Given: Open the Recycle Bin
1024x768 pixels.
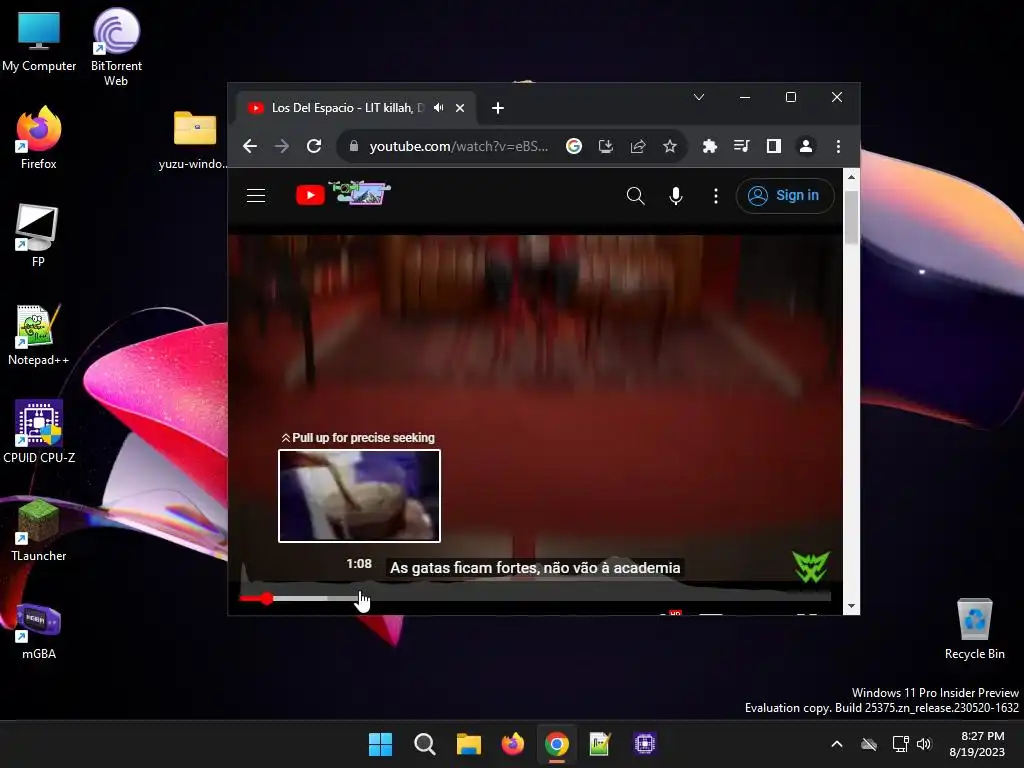Looking at the screenshot, I should point(974,628).
